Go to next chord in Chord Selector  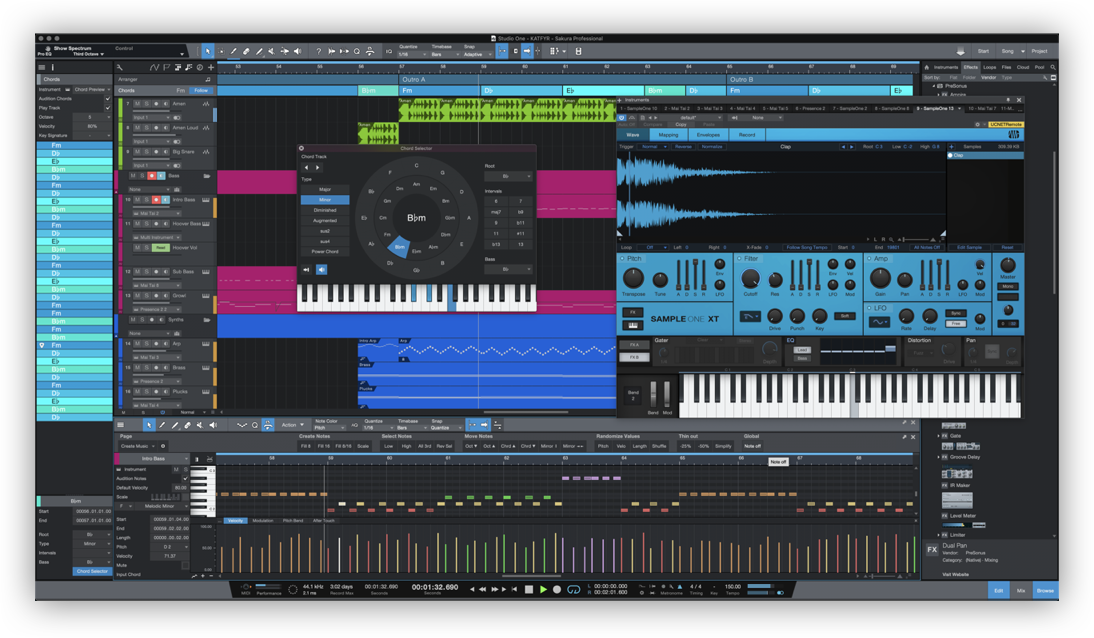point(317,168)
